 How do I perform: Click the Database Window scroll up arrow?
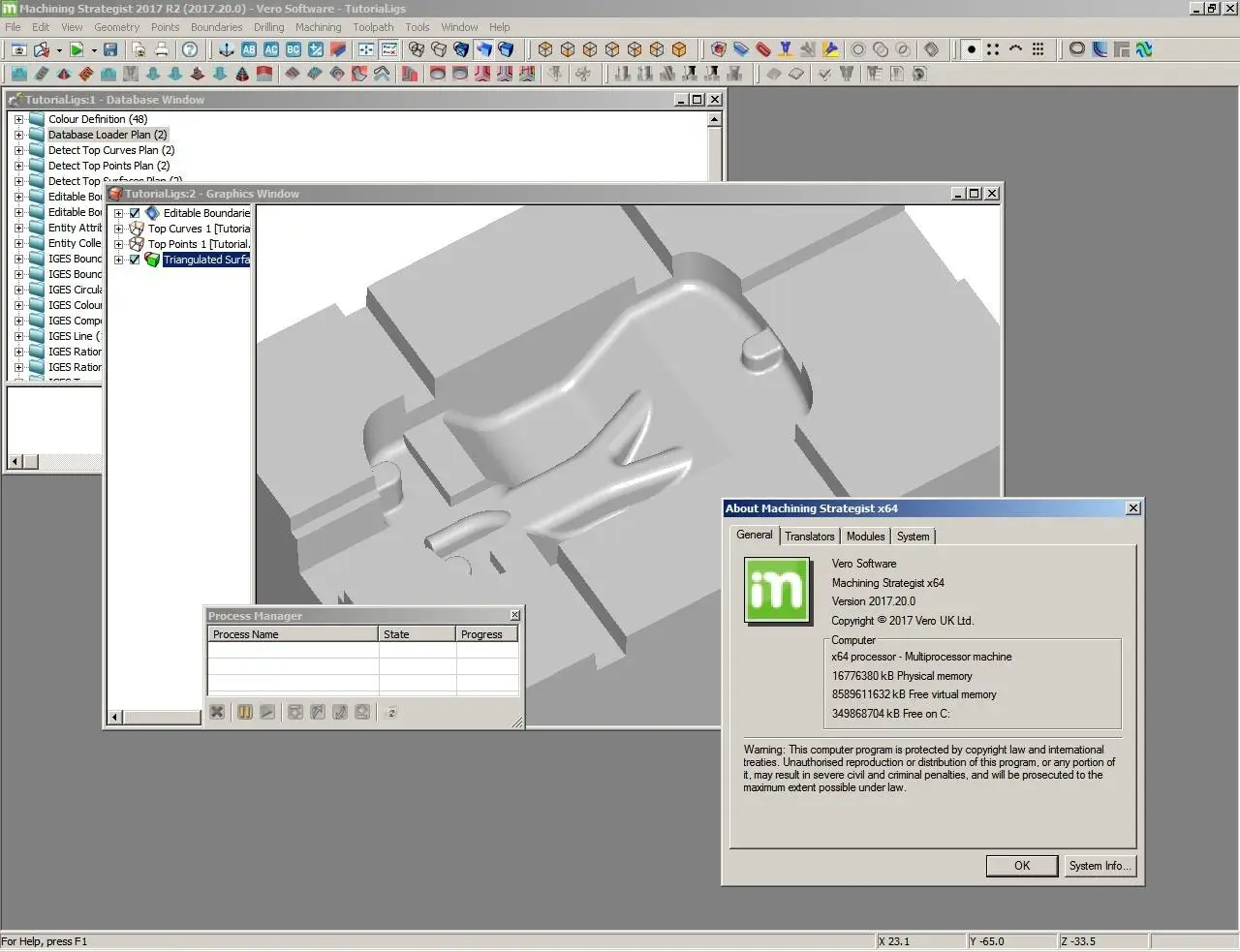coord(714,120)
